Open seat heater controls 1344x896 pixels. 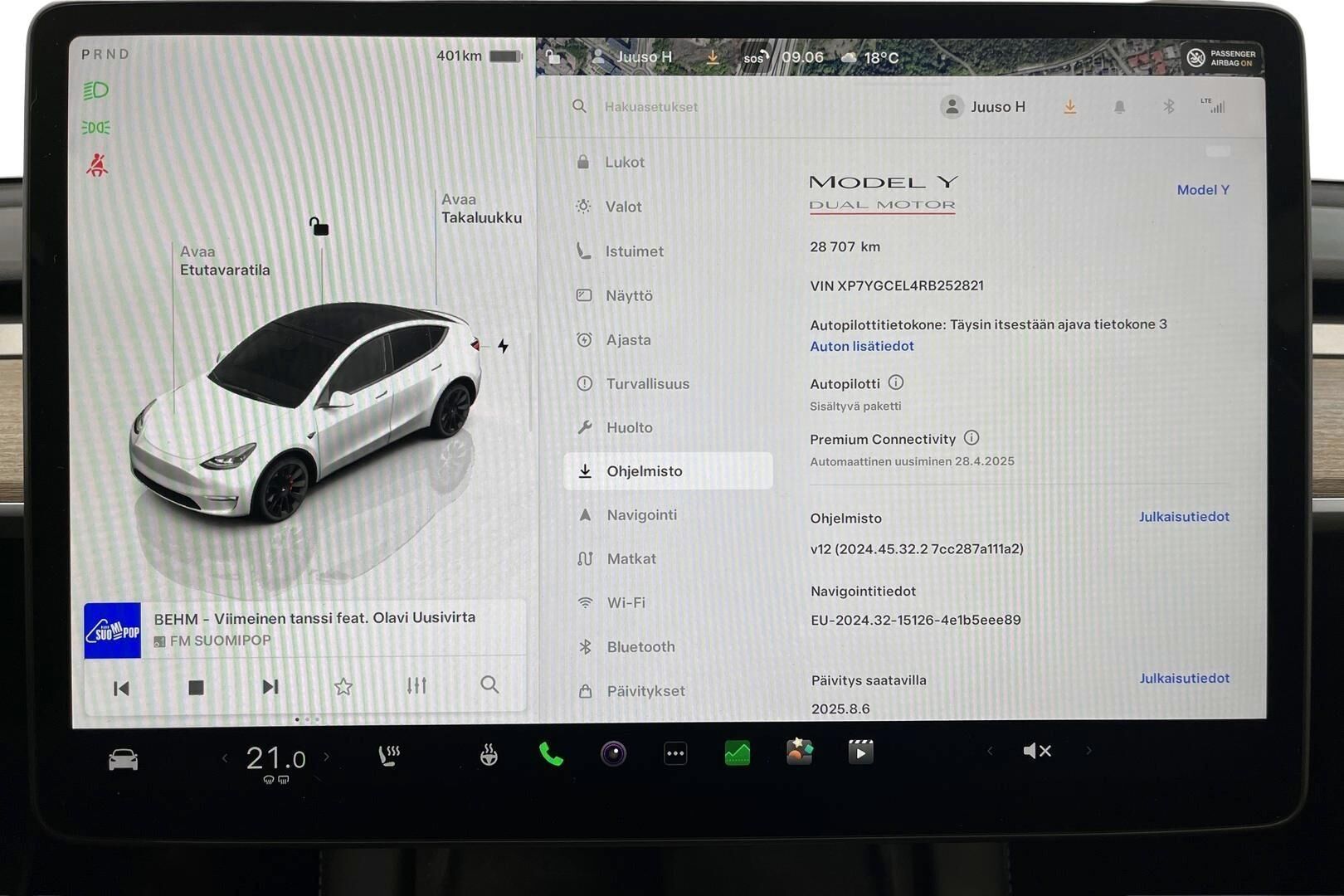(389, 755)
